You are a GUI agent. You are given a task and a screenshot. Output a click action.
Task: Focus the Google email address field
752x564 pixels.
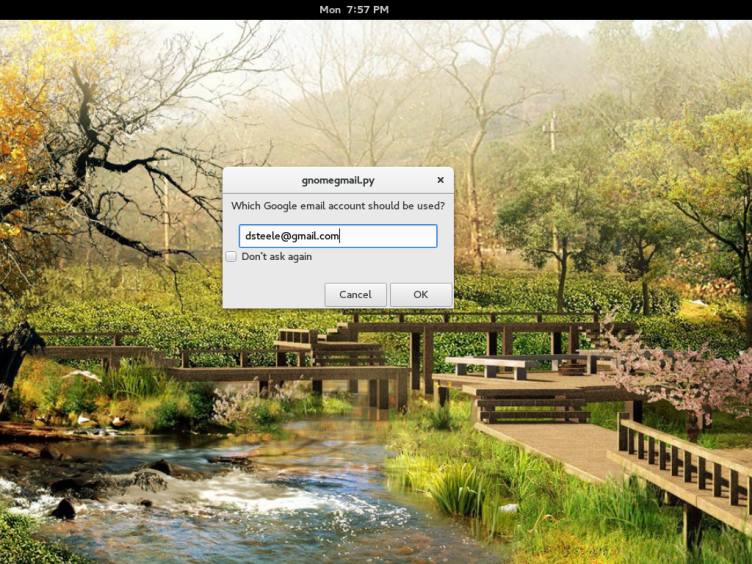(x=337, y=236)
